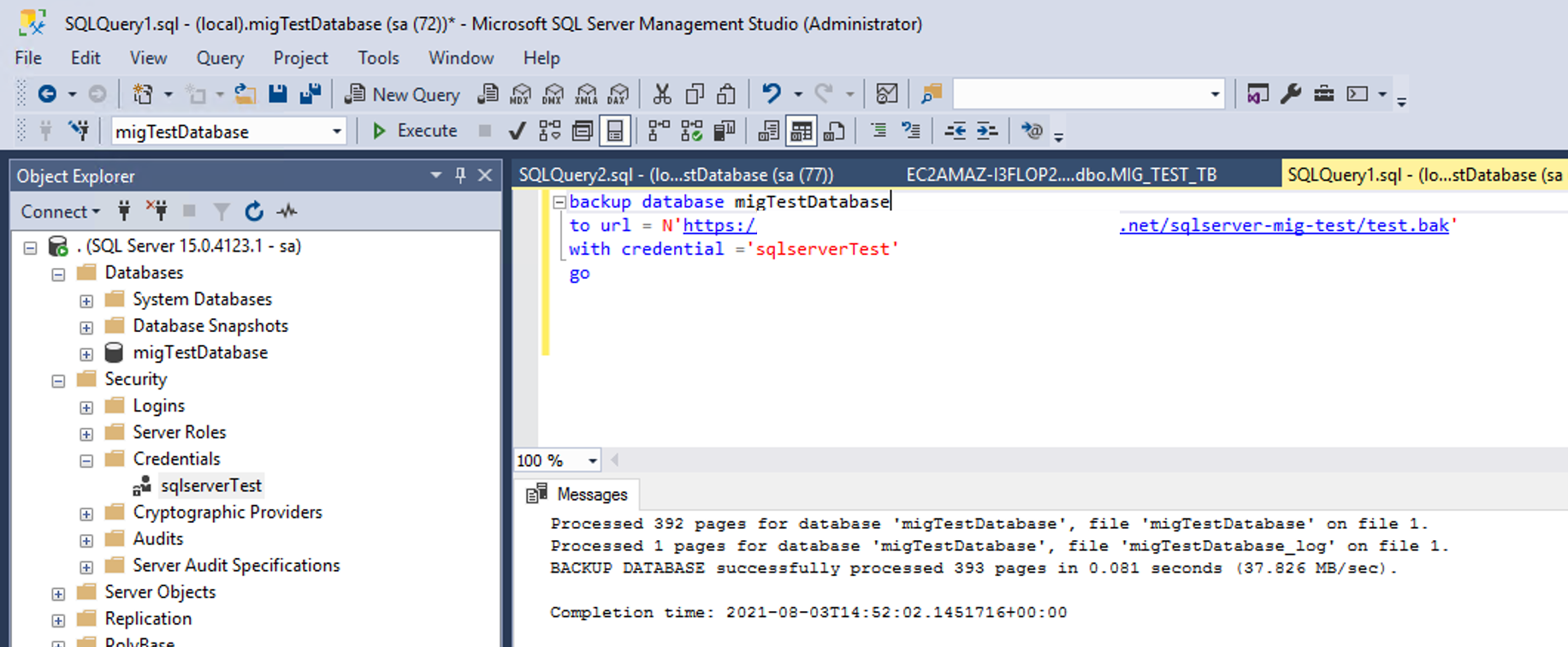Toggle Include Actual Execution Plan
1568x647 pixels.
659,131
